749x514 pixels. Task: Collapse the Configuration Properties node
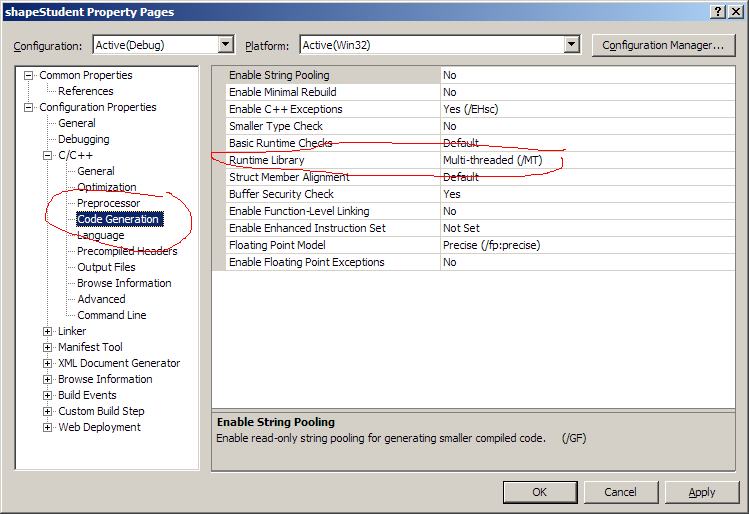click(x=29, y=107)
